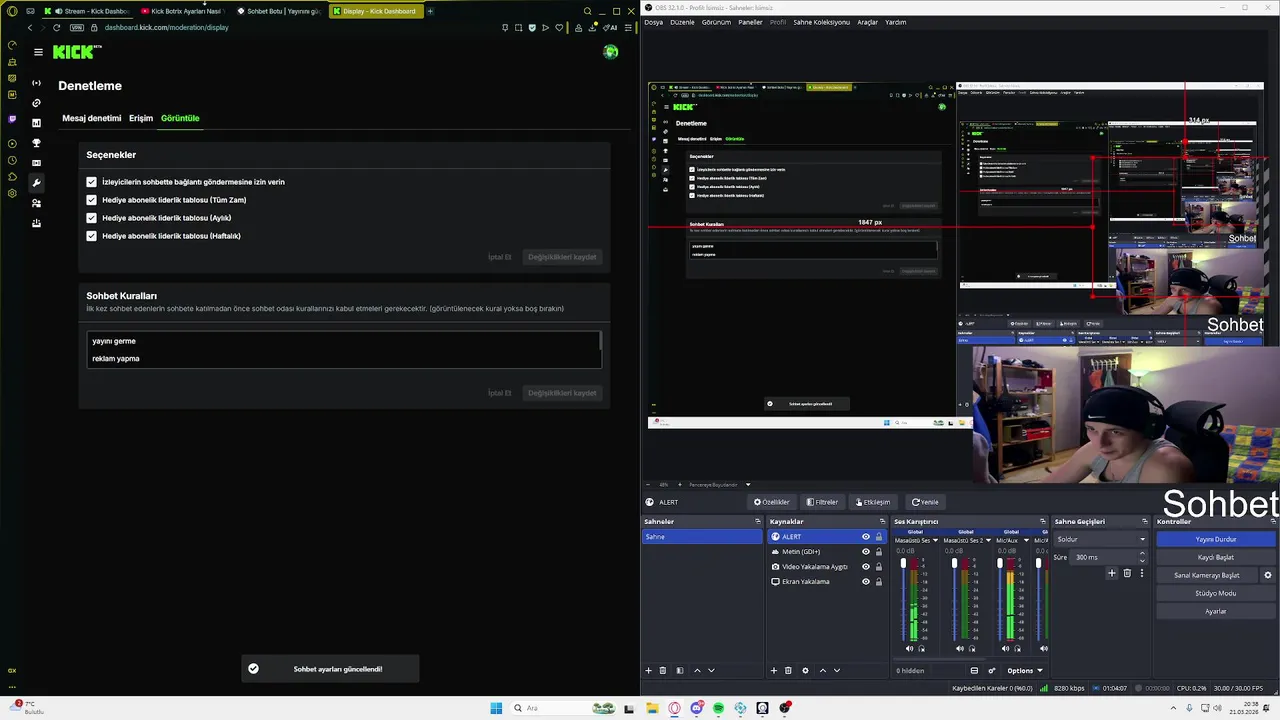The width and height of the screenshot is (1280, 720).
Task: Open source properties gear in Kaynaklar panel
Action: tap(805, 670)
